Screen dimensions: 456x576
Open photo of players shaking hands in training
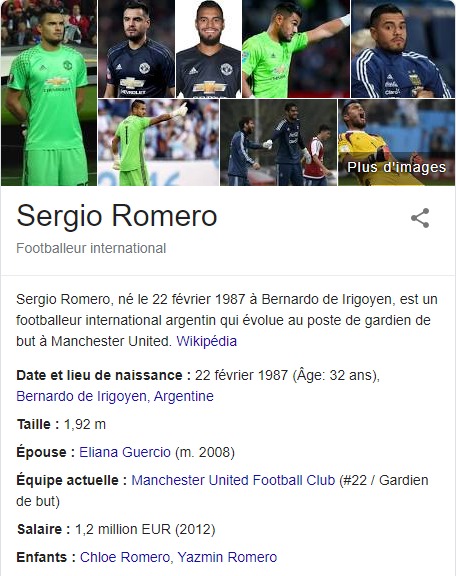coord(279,143)
